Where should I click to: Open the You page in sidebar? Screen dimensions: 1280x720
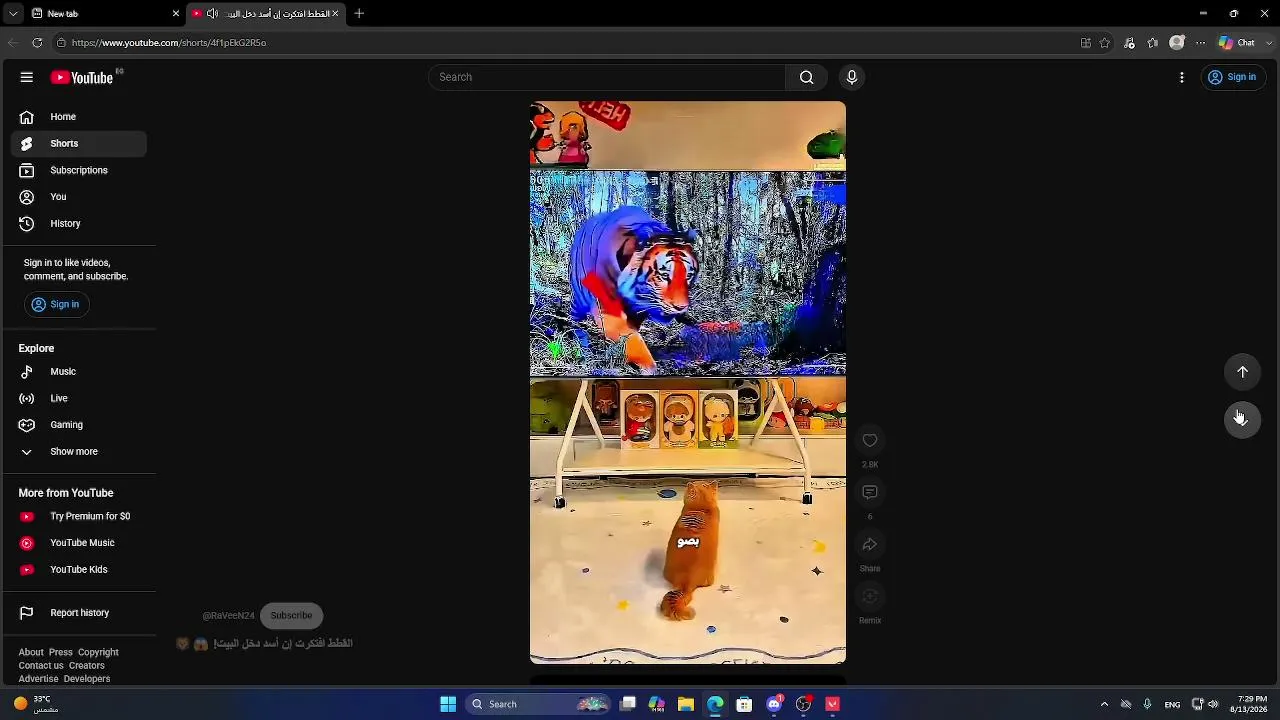click(79, 197)
